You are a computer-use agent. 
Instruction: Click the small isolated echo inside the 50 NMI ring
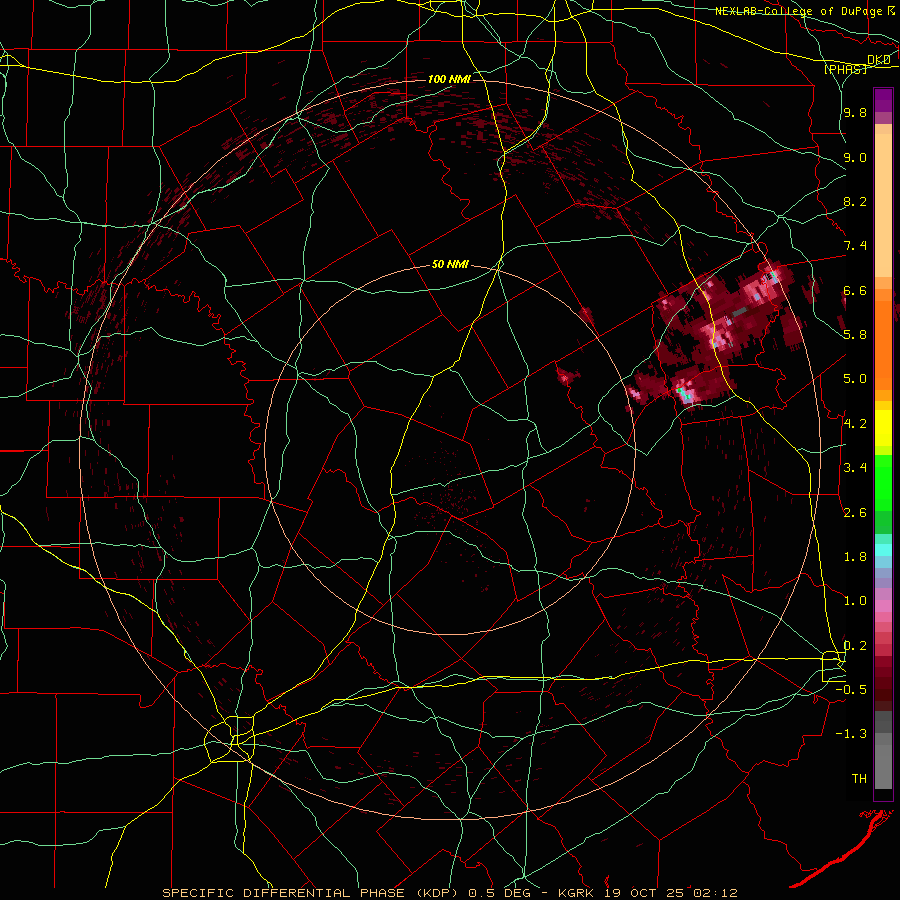[x=567, y=376]
